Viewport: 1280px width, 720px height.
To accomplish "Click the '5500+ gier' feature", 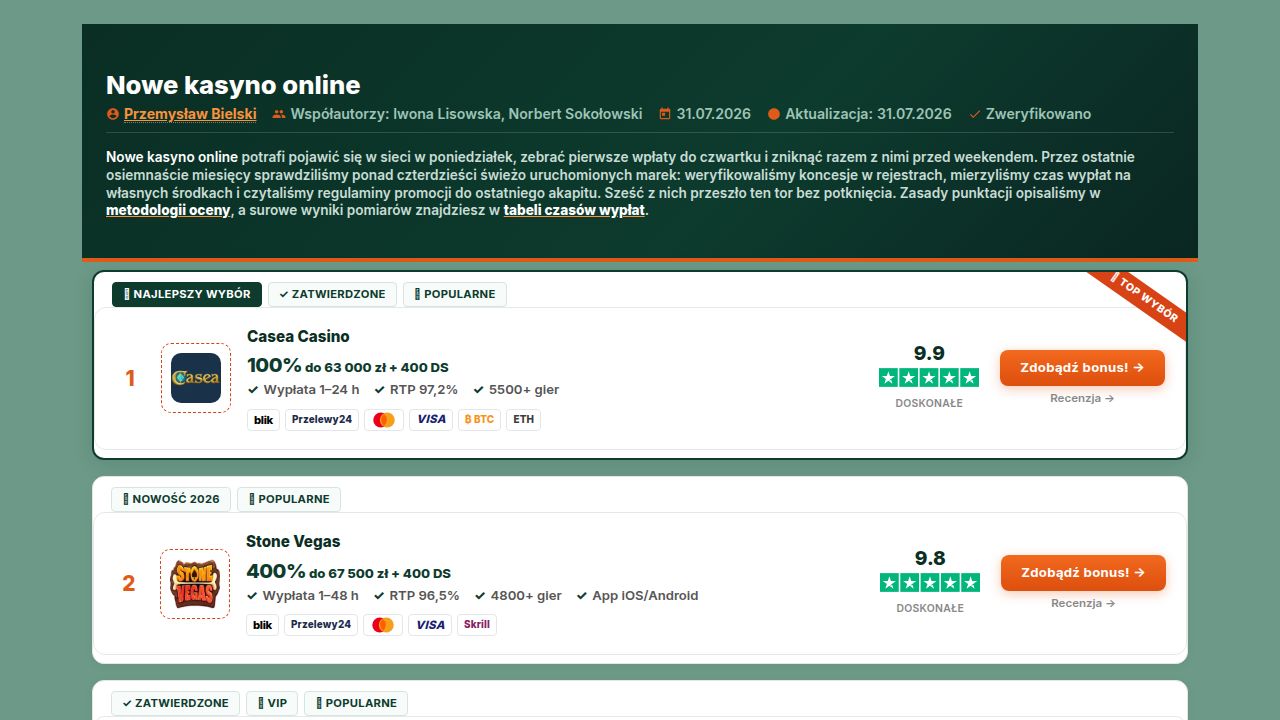I will coord(516,390).
